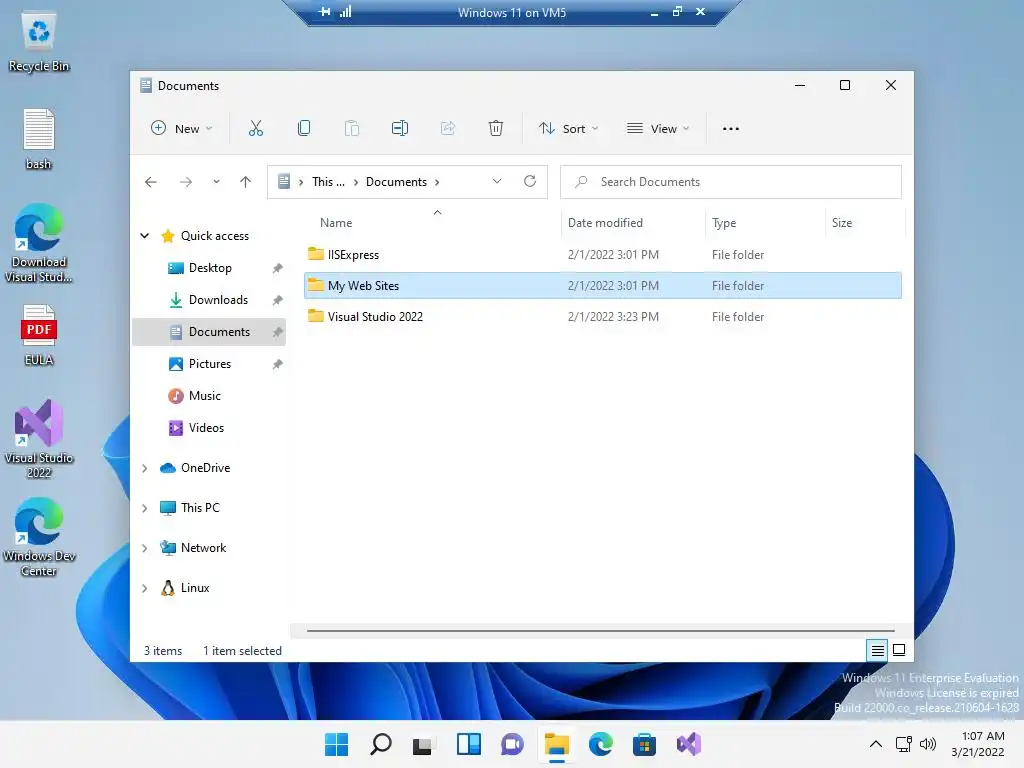1024x768 pixels.
Task: Select Music in navigation pane
Action: tap(209, 396)
